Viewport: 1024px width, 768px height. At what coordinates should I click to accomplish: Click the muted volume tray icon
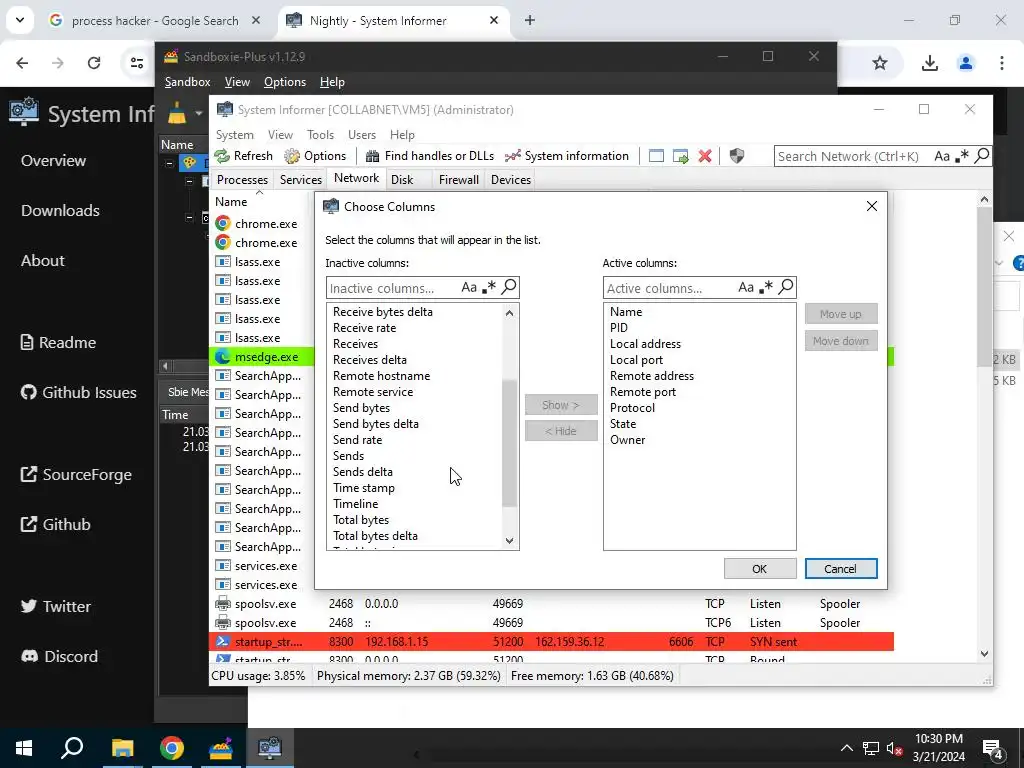coord(894,748)
